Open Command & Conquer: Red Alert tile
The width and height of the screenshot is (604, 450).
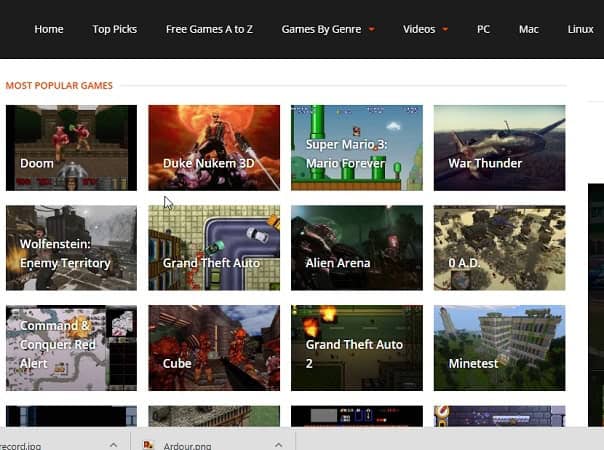tap(71, 348)
